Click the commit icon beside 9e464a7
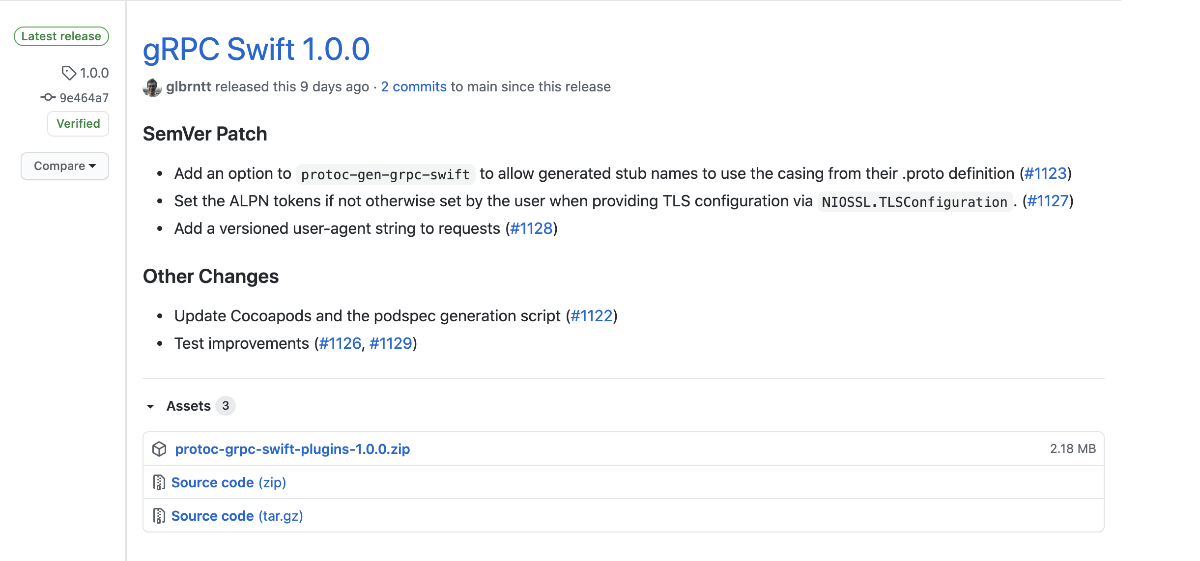 click(x=47, y=98)
